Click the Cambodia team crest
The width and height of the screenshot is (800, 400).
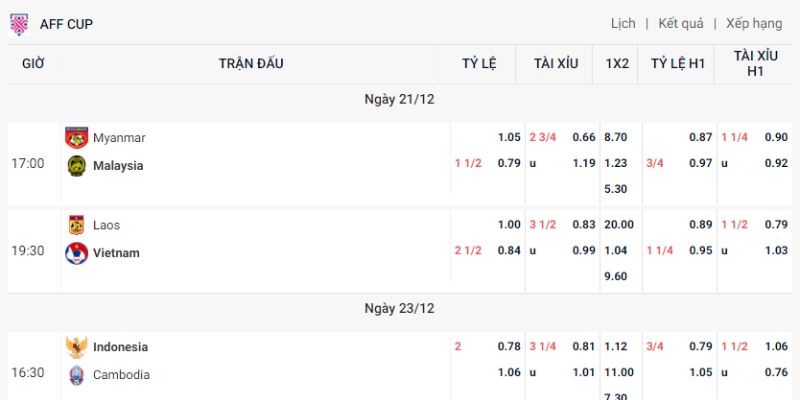pos(77,375)
